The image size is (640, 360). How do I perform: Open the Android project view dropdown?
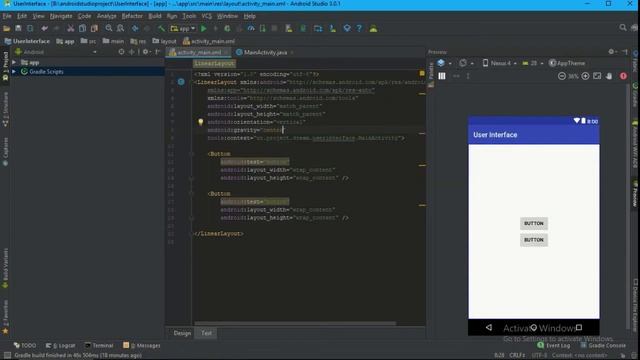(x=56, y=52)
